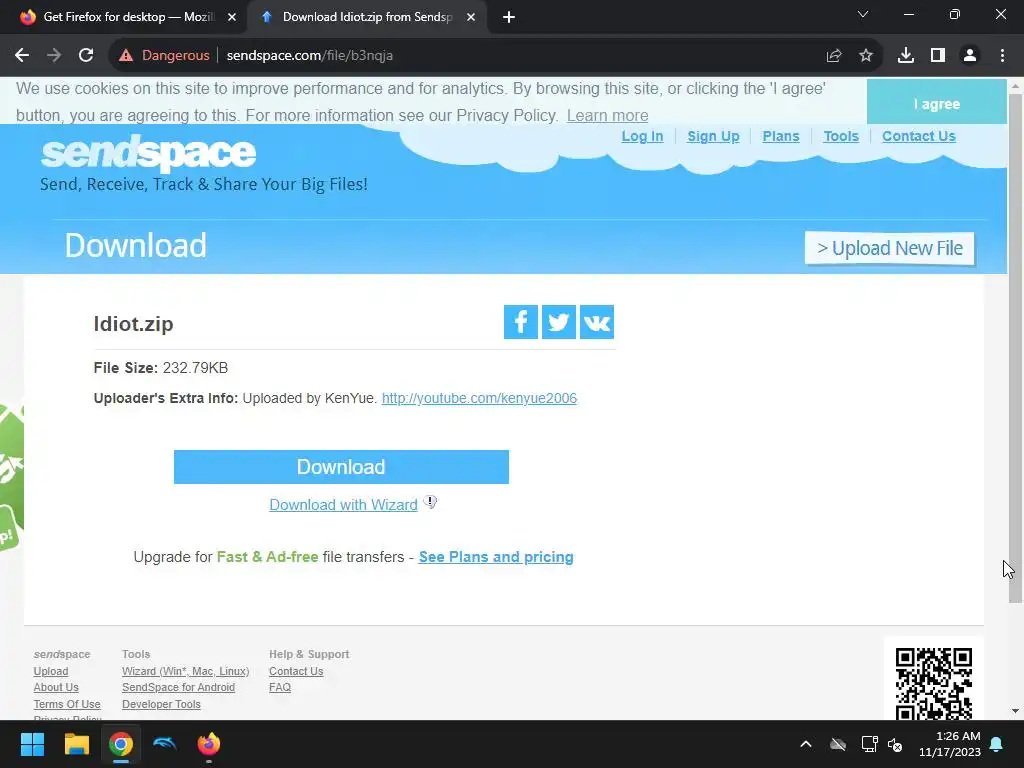Viewport: 1024px width, 768px height.
Task: Open the tab search chevron
Action: [x=863, y=14]
